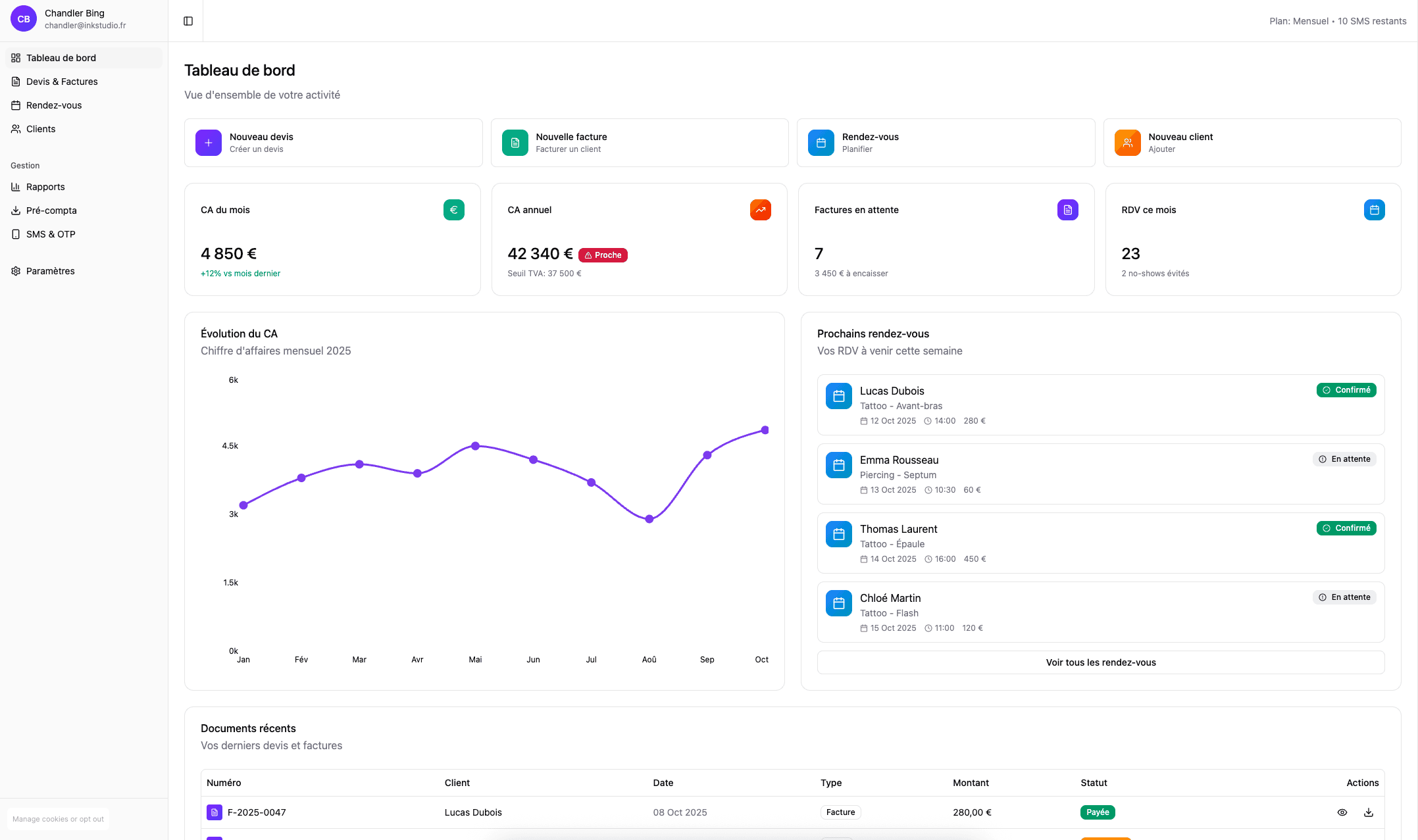The width and height of the screenshot is (1418, 840).
Task: Open Paramètres via the gear icon
Action: coord(16,271)
